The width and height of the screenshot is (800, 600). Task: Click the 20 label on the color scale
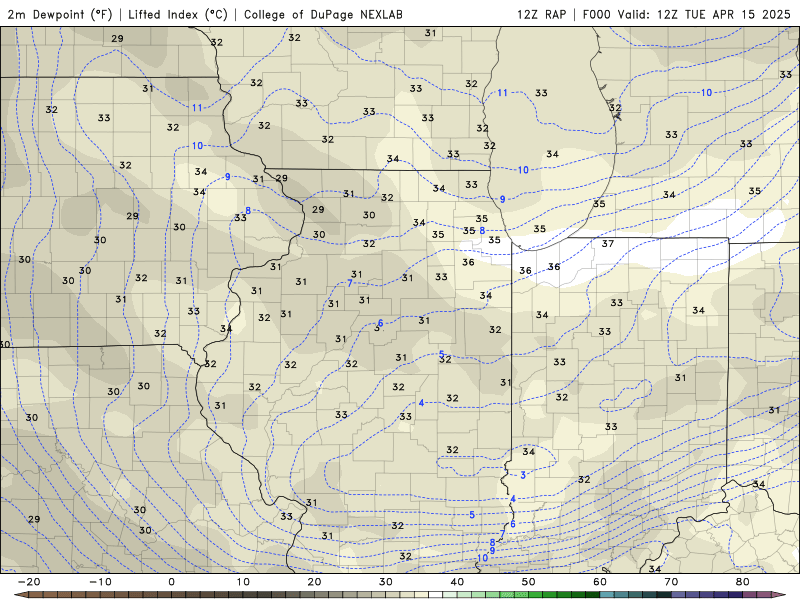[x=314, y=582]
